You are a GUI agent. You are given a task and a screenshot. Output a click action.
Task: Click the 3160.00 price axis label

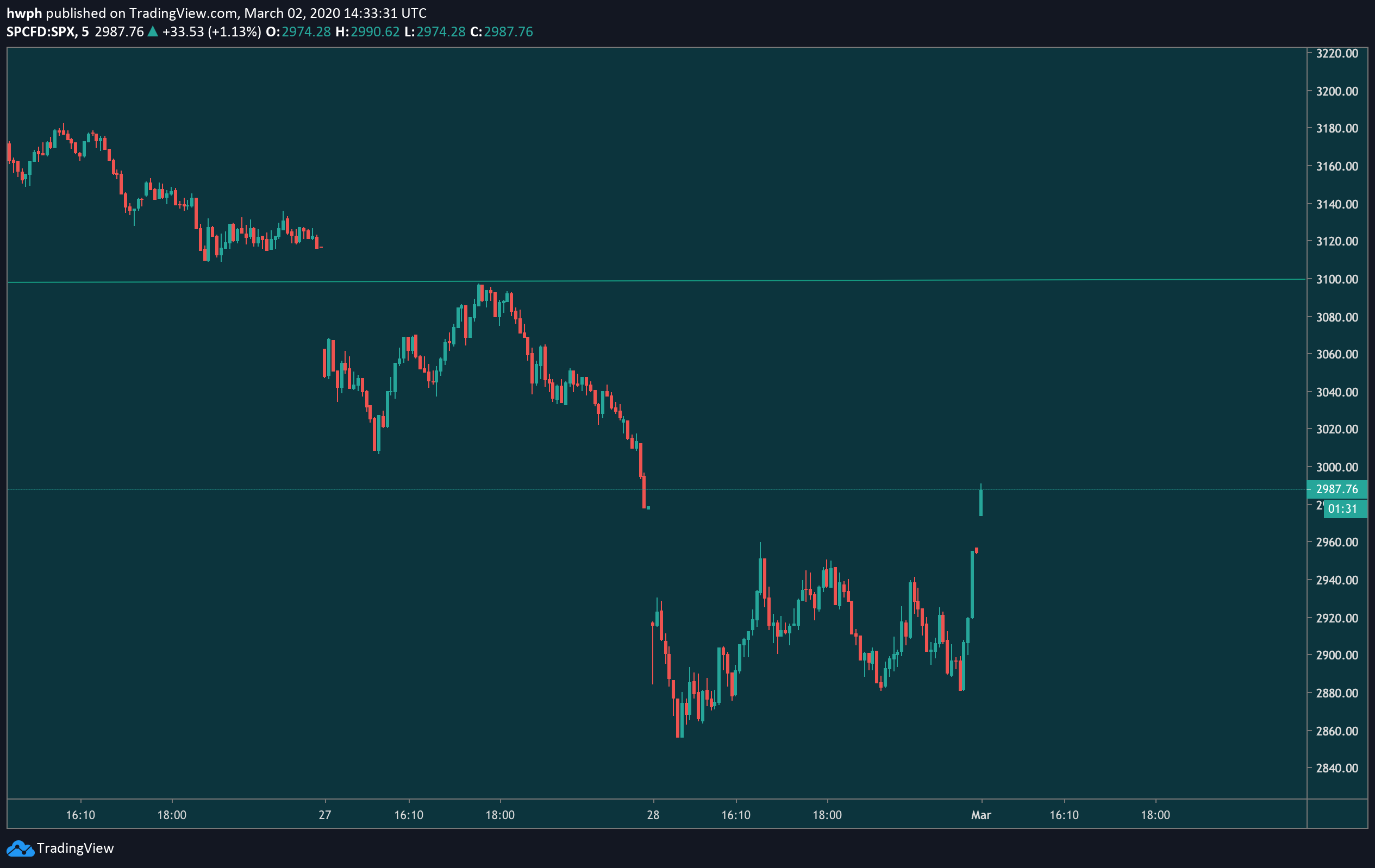[1337, 167]
